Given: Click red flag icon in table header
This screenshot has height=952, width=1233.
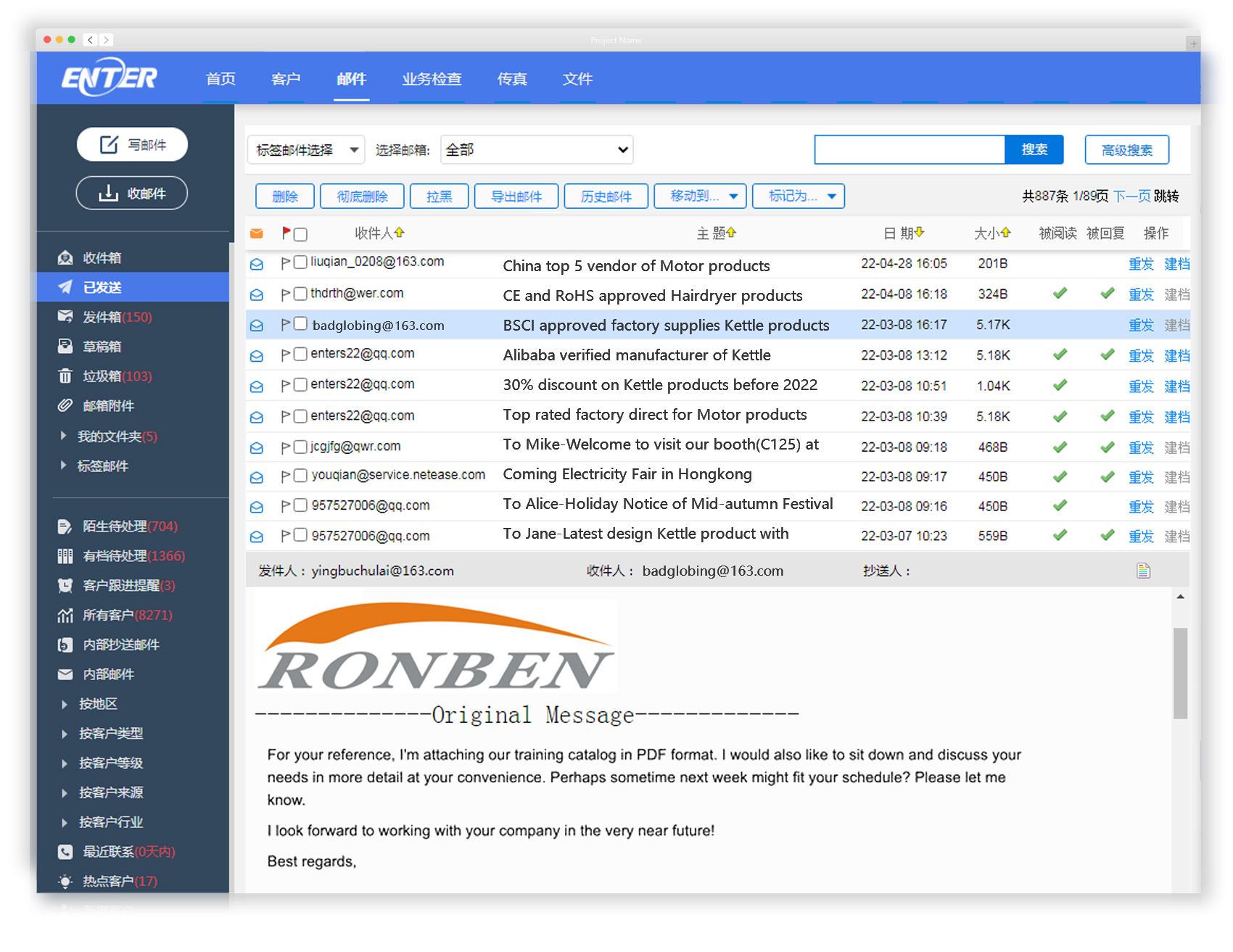Looking at the screenshot, I should (x=286, y=233).
